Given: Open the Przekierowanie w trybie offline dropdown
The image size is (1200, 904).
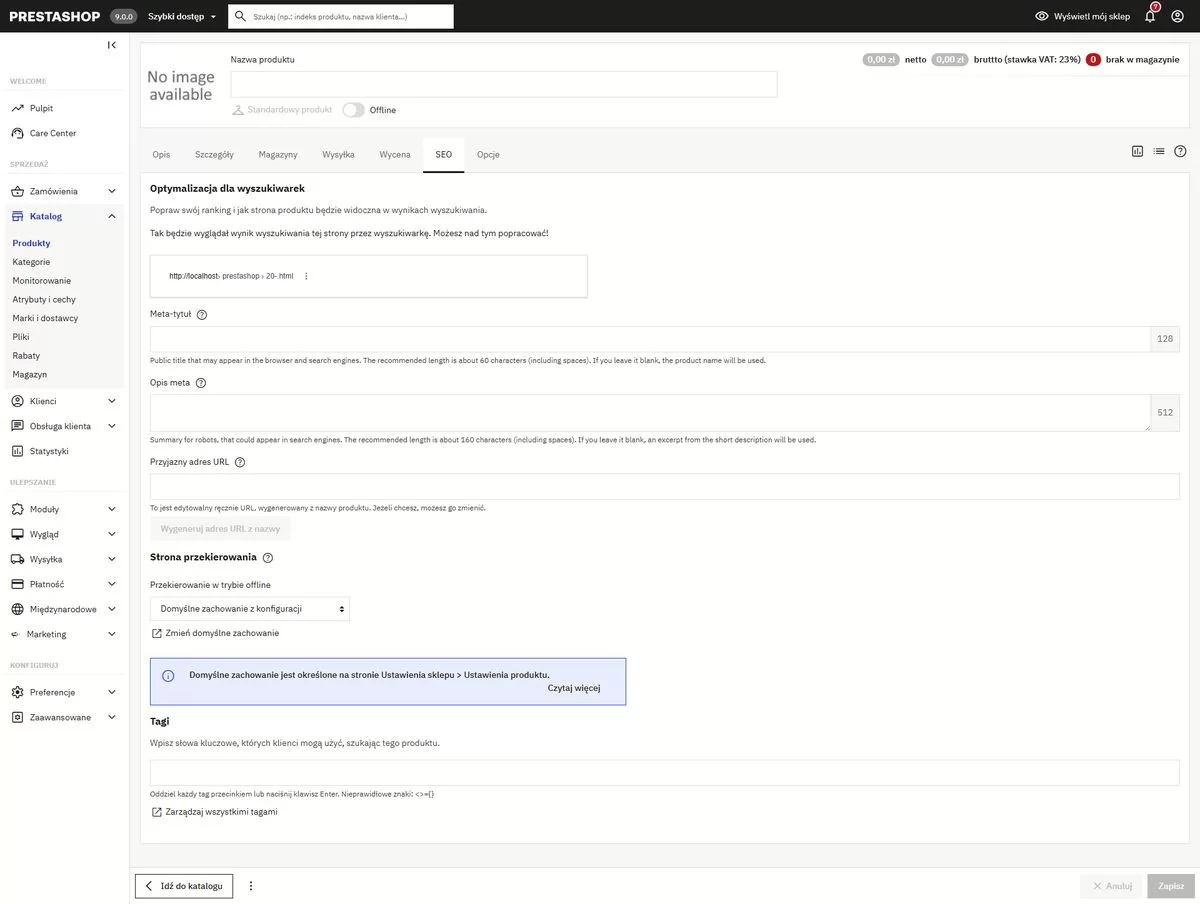Looking at the screenshot, I should coord(250,608).
